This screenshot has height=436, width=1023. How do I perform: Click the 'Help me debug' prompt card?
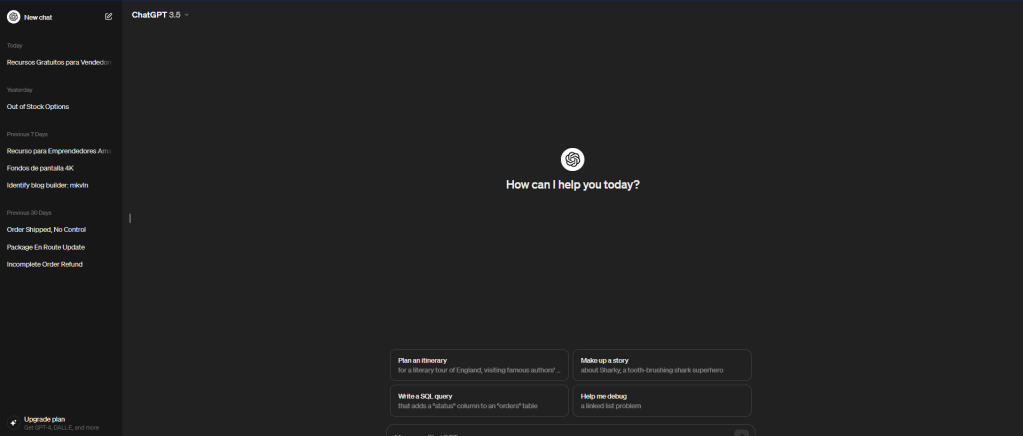pos(661,401)
